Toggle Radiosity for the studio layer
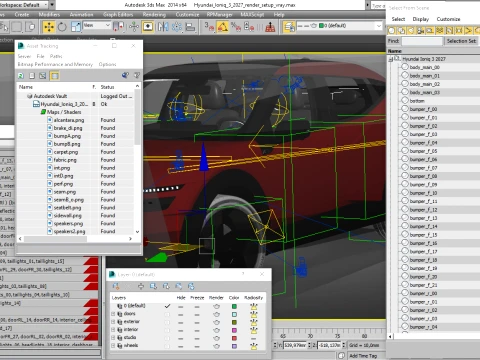Viewport: 480px width, 360px height. pos(253,338)
